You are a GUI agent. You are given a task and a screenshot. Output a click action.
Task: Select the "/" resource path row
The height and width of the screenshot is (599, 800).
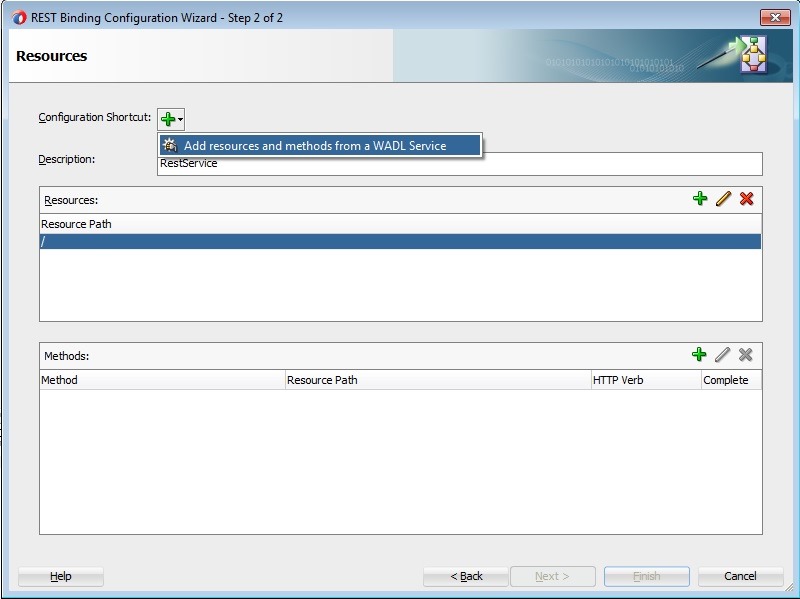pos(400,241)
